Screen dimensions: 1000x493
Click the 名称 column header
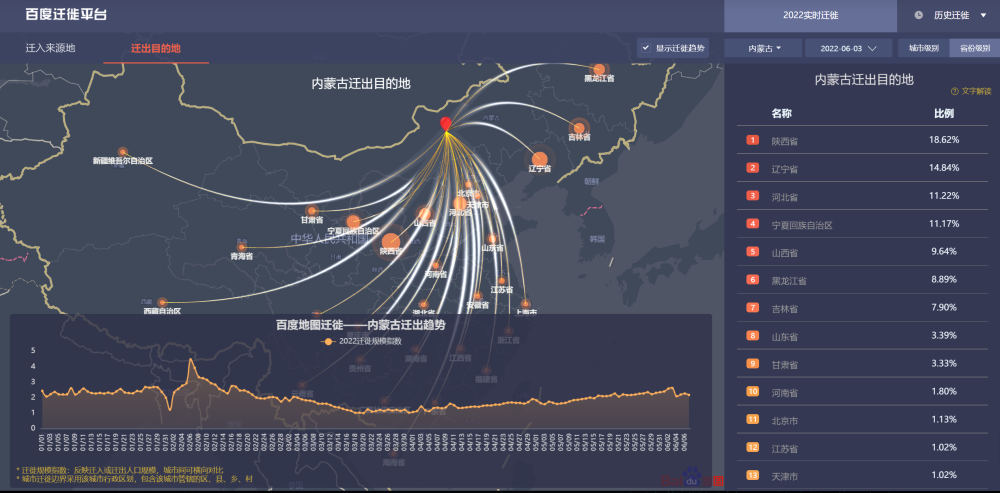click(782, 114)
